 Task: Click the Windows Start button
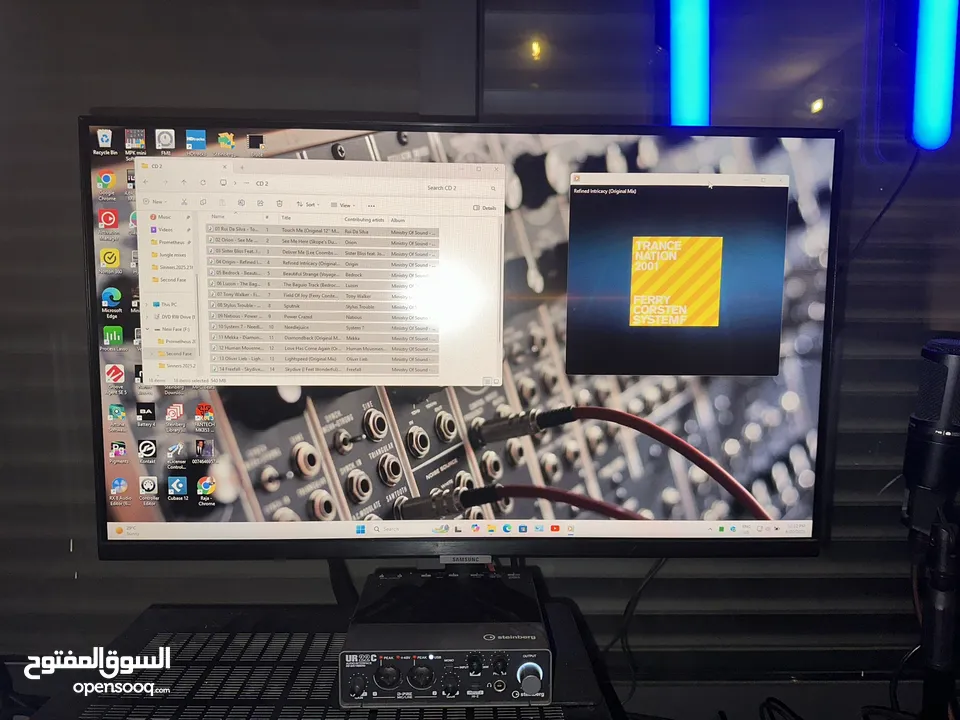point(361,529)
